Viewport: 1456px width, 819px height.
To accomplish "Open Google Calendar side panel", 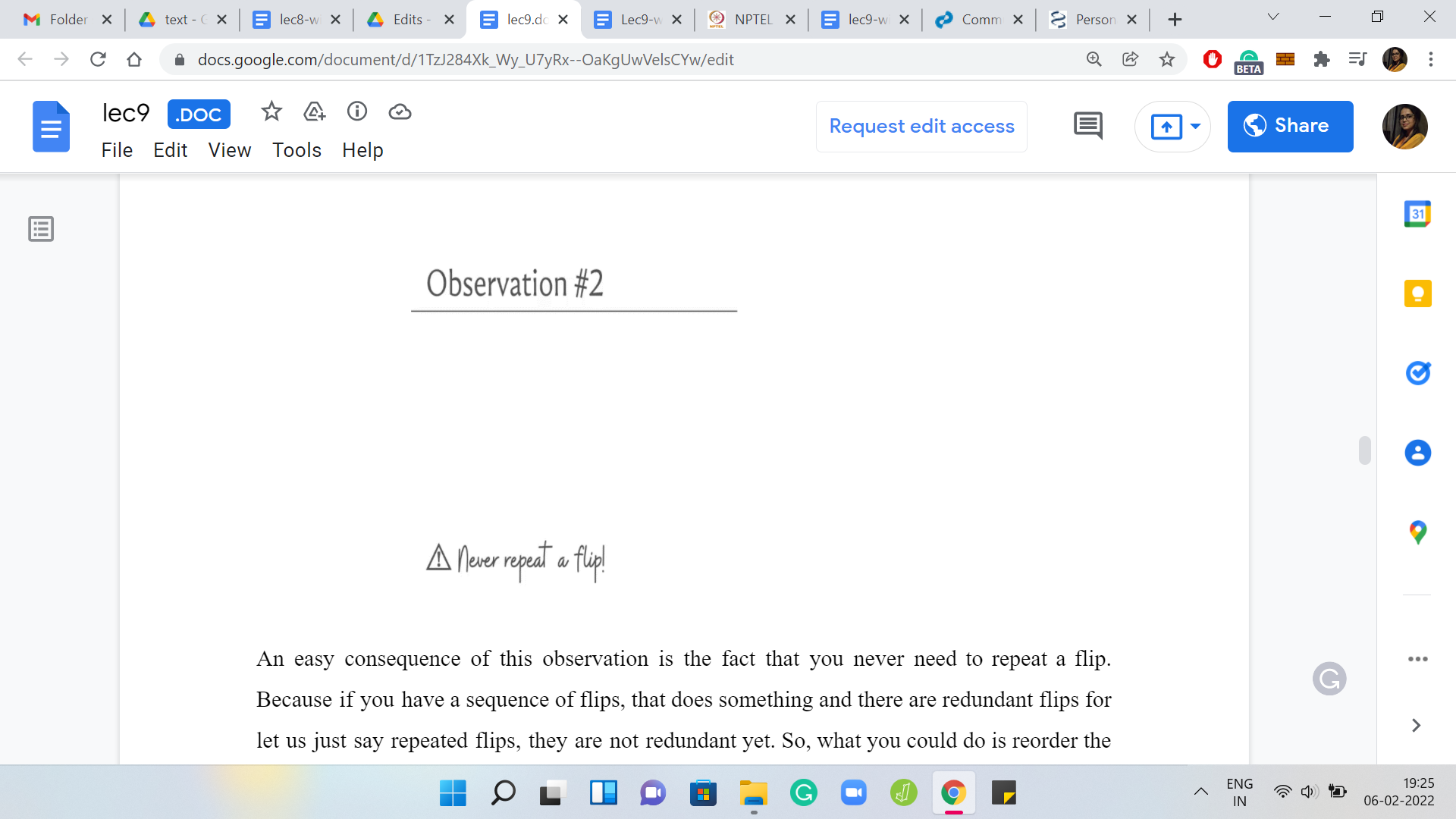I will pos(1417,214).
